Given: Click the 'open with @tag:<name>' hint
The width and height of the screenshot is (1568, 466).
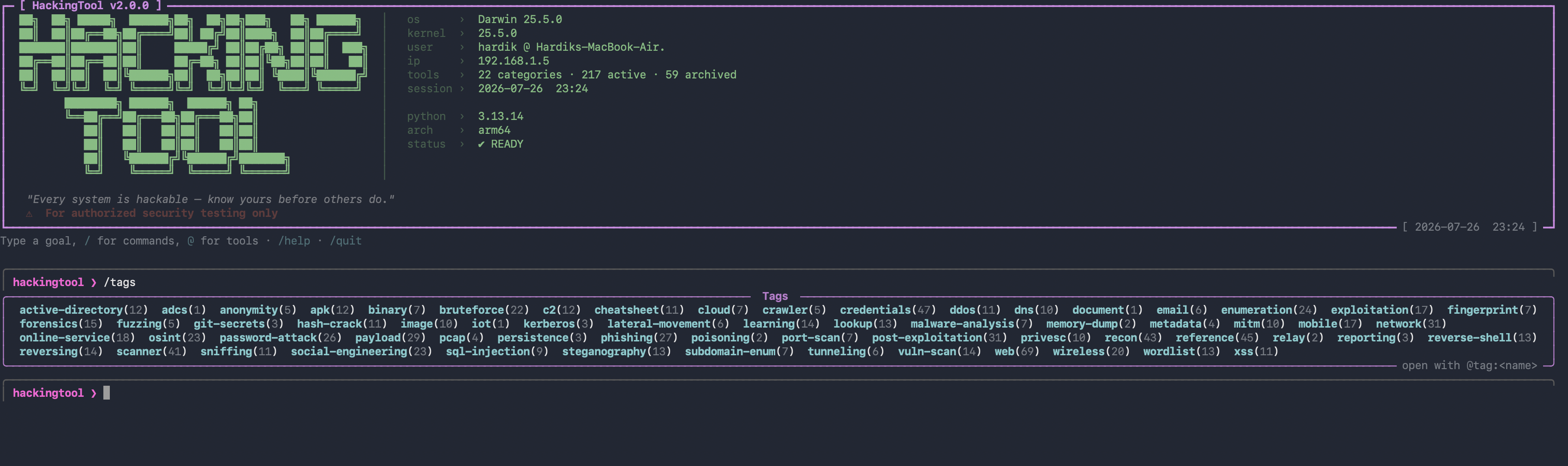Looking at the screenshot, I should (1469, 365).
